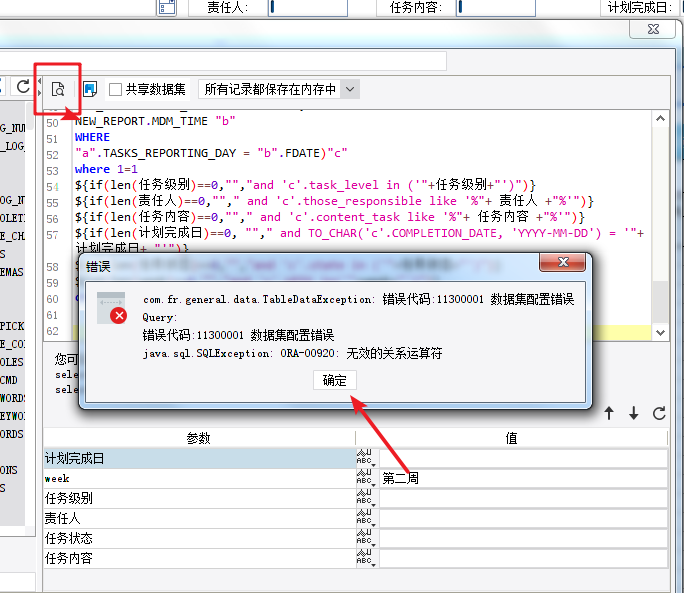Select the 计划完成日 parameter row
Screen dimensions: 684x593
point(199,458)
